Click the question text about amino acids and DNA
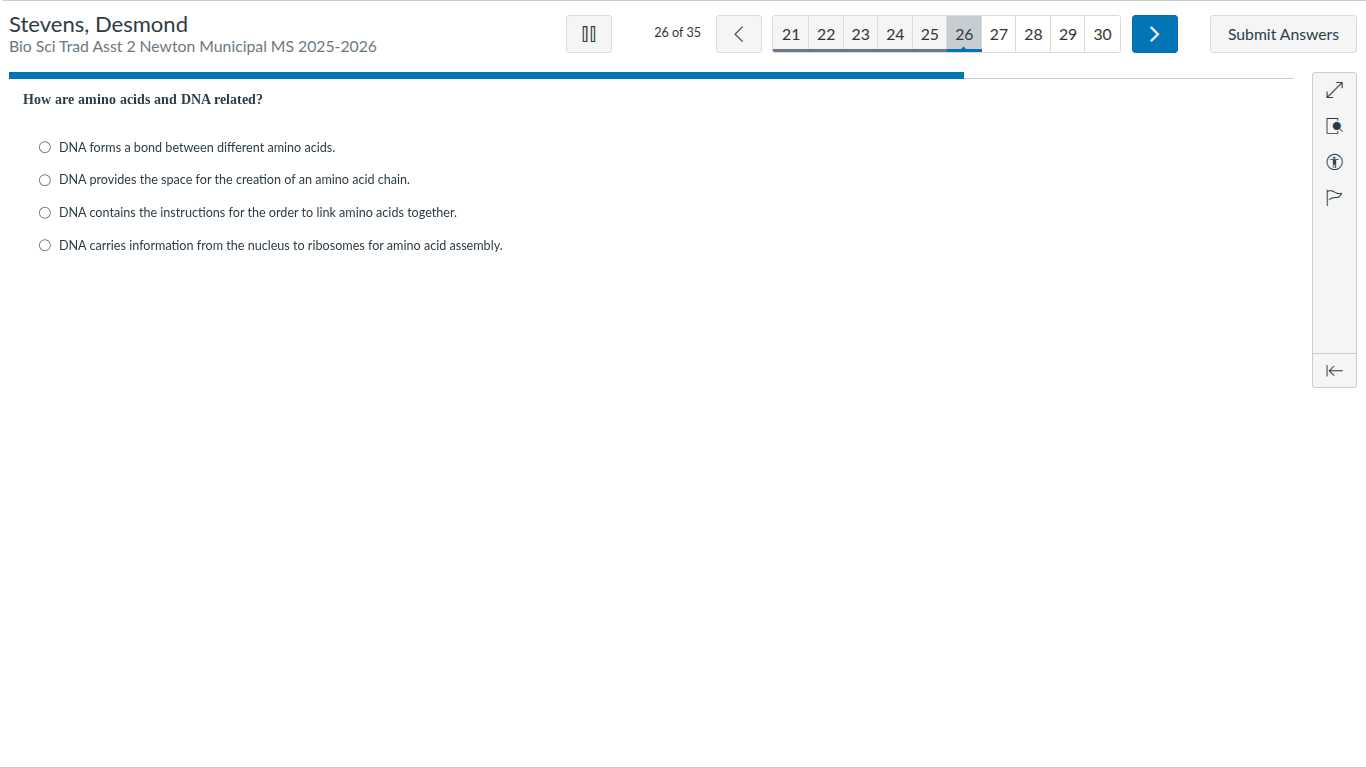This screenshot has height=768, width=1366. (x=143, y=100)
